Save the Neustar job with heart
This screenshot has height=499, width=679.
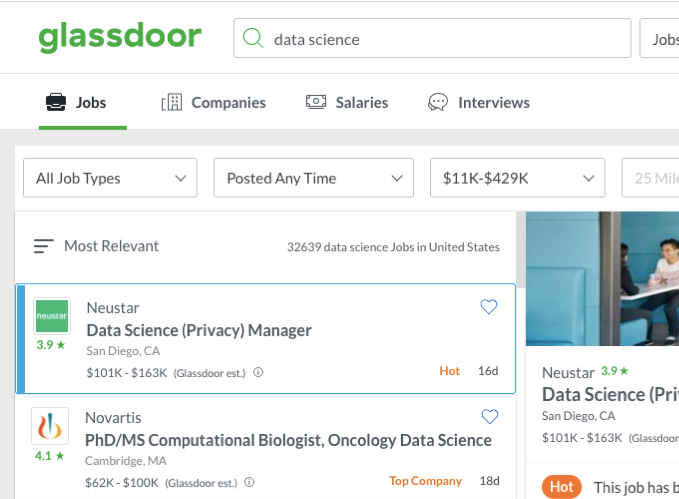(x=489, y=307)
